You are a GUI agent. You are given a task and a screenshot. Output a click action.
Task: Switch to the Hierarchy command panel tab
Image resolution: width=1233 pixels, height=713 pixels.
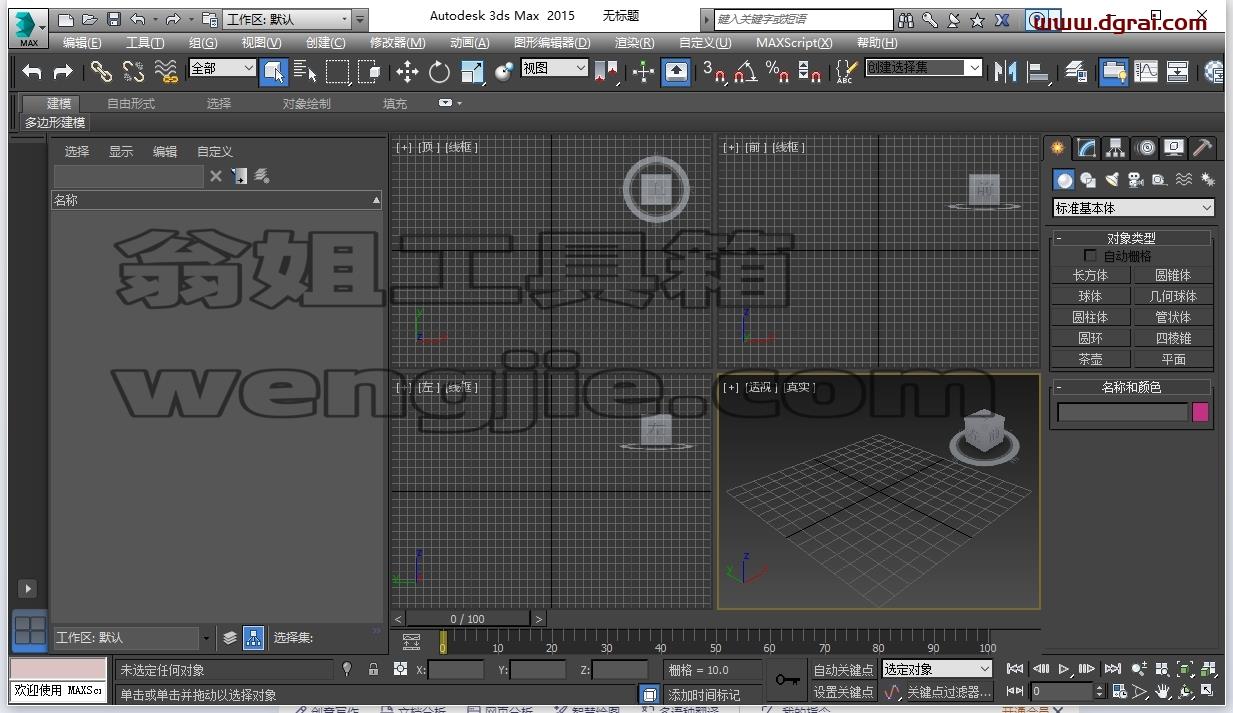pos(1116,148)
